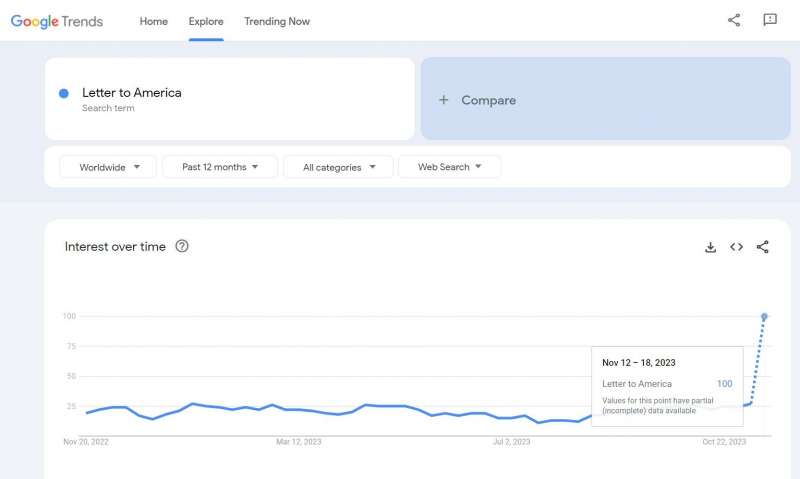Click the share icon in top header
The image size is (800, 479).
(x=734, y=20)
